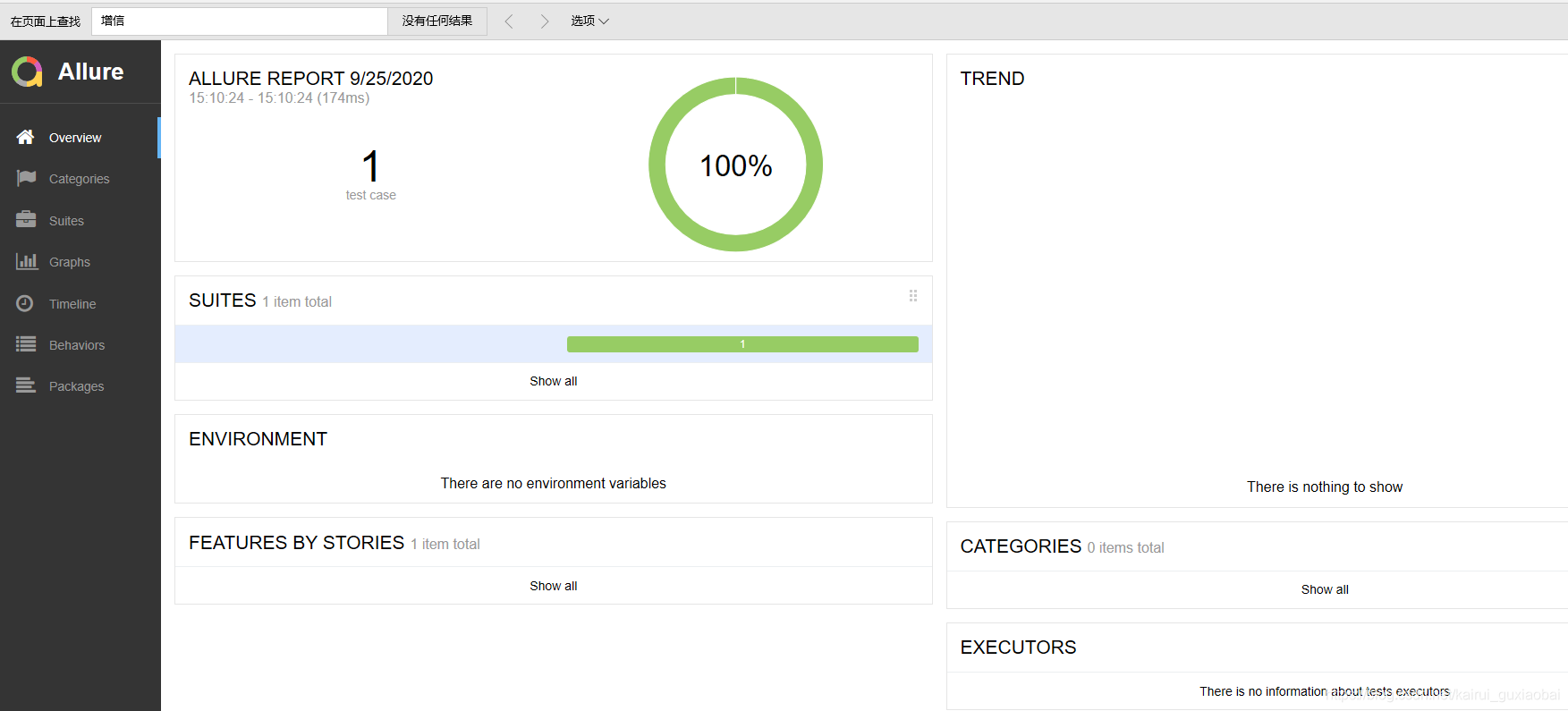Grab the Suites widget drag handle
The width and height of the screenshot is (1568, 711).
(913, 296)
